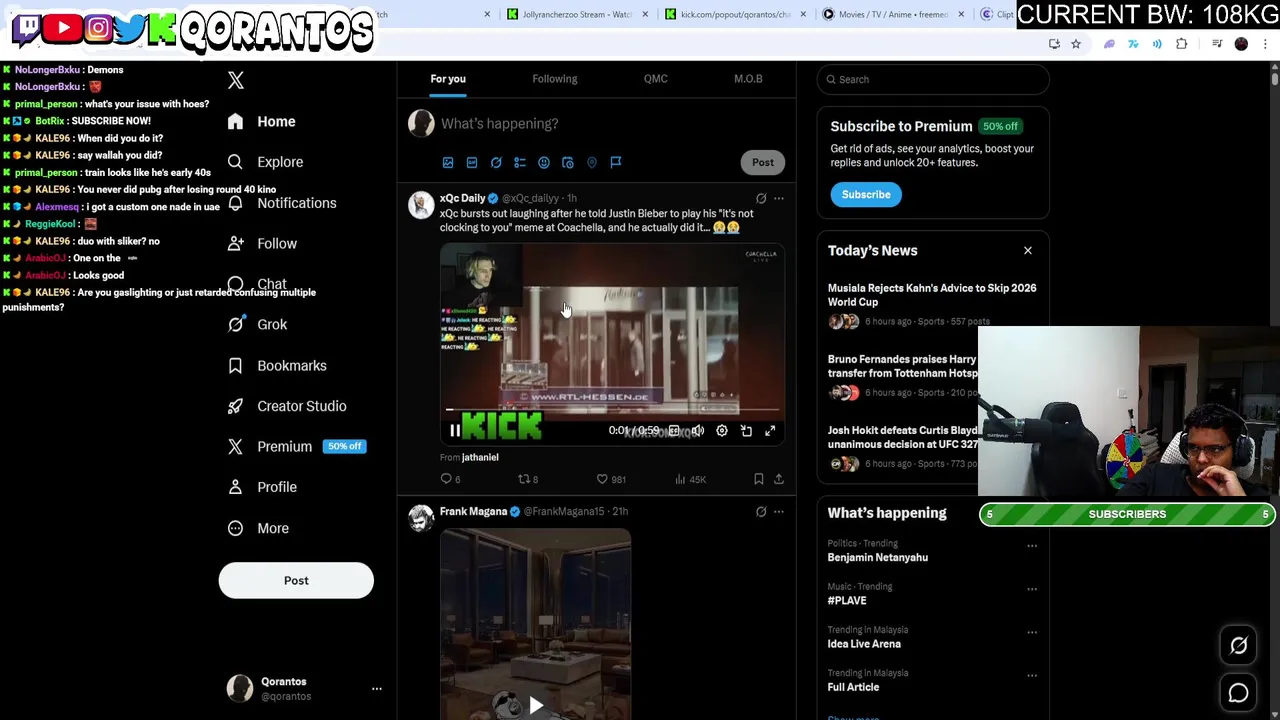The width and height of the screenshot is (1280, 720).
Task: Enhance the post with composer Grok icon
Action: (496, 162)
